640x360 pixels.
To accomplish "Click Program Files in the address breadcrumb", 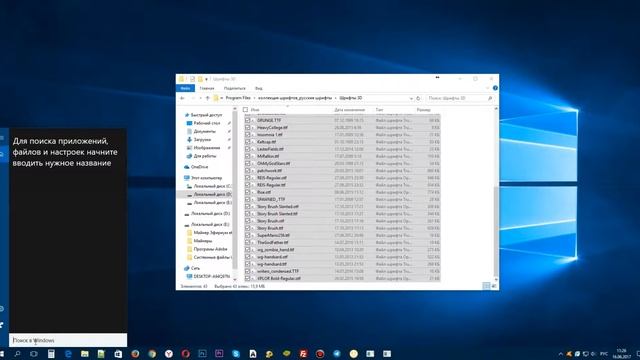I will pos(238,98).
